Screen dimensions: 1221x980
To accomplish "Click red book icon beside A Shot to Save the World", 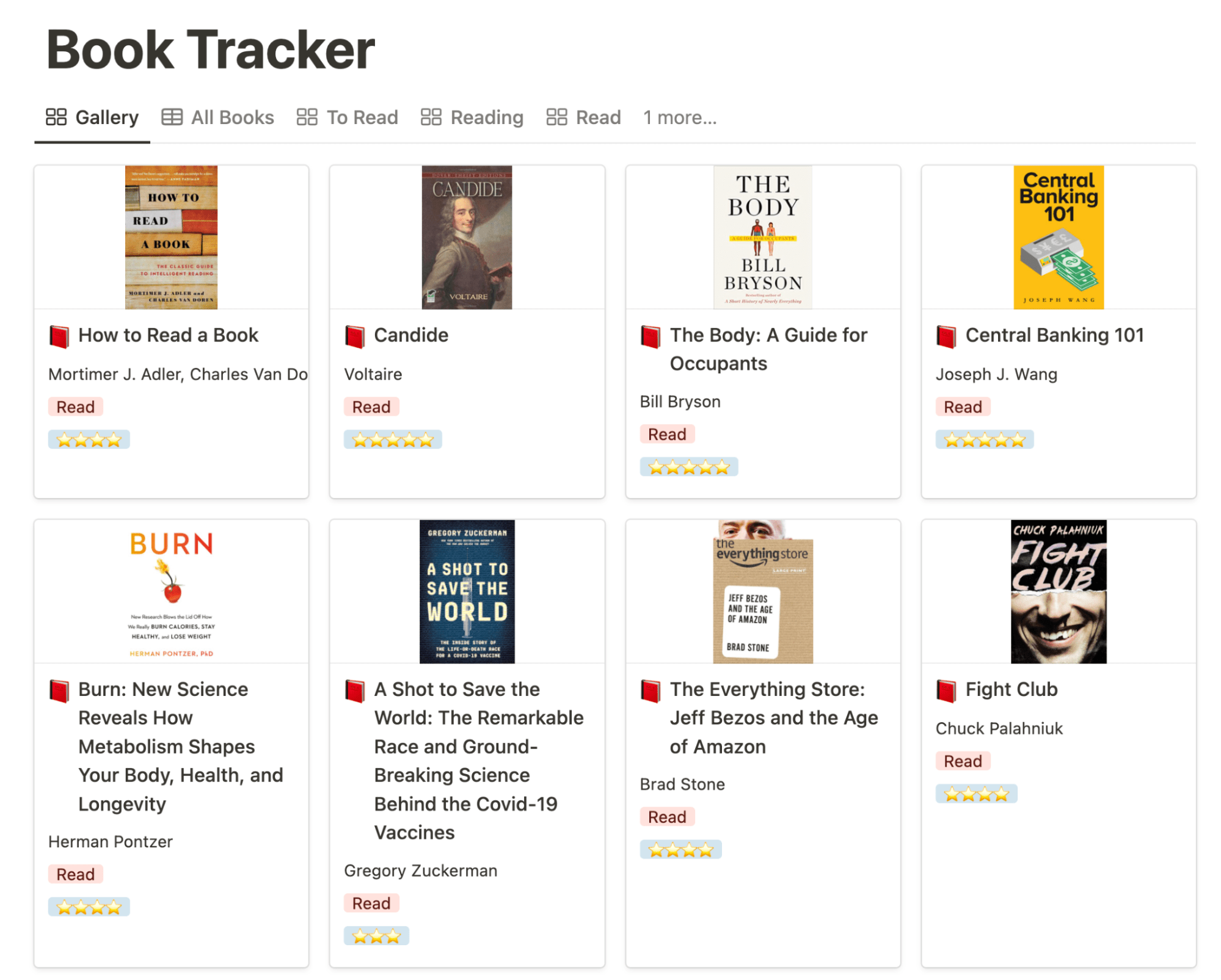I will point(355,690).
